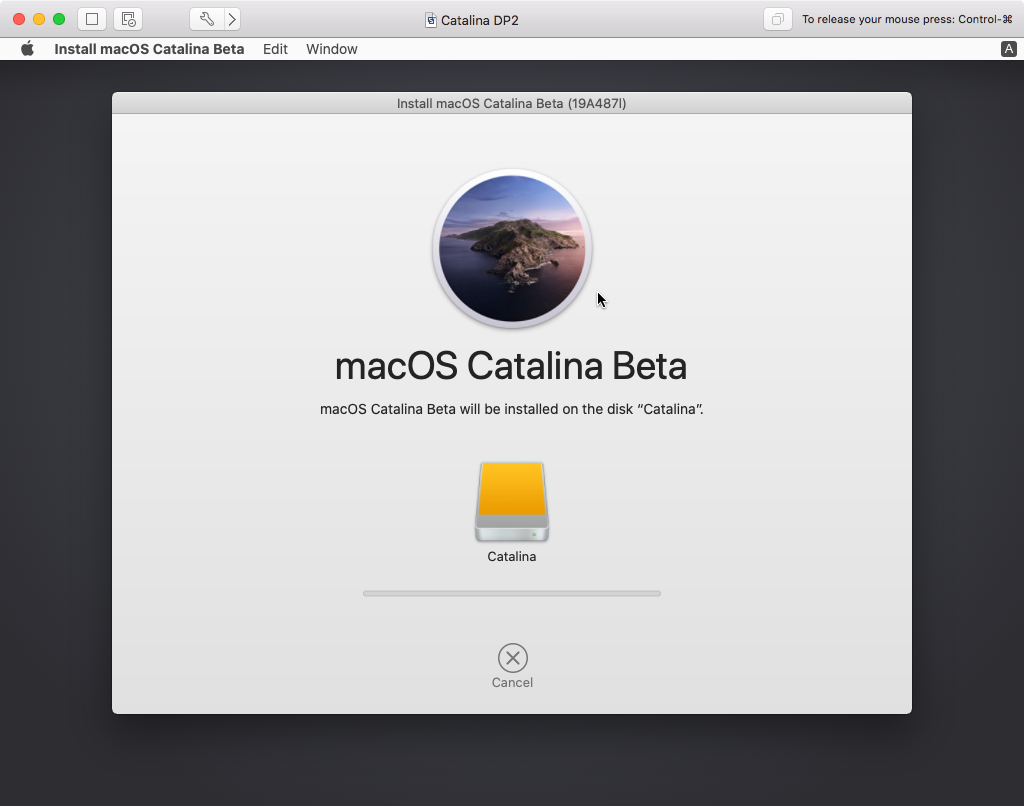Click the forward arrow next to wrench
This screenshot has width=1024, height=806.
tap(232, 19)
